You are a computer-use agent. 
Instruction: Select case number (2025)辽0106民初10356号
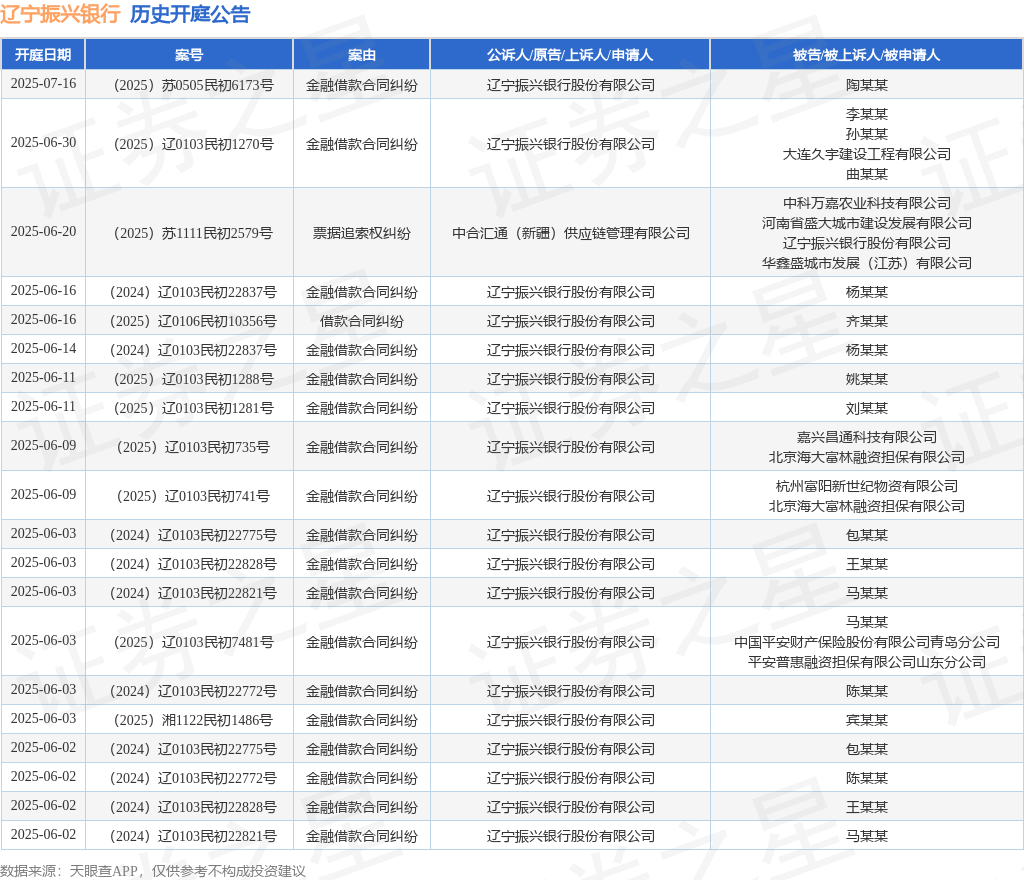click(193, 321)
